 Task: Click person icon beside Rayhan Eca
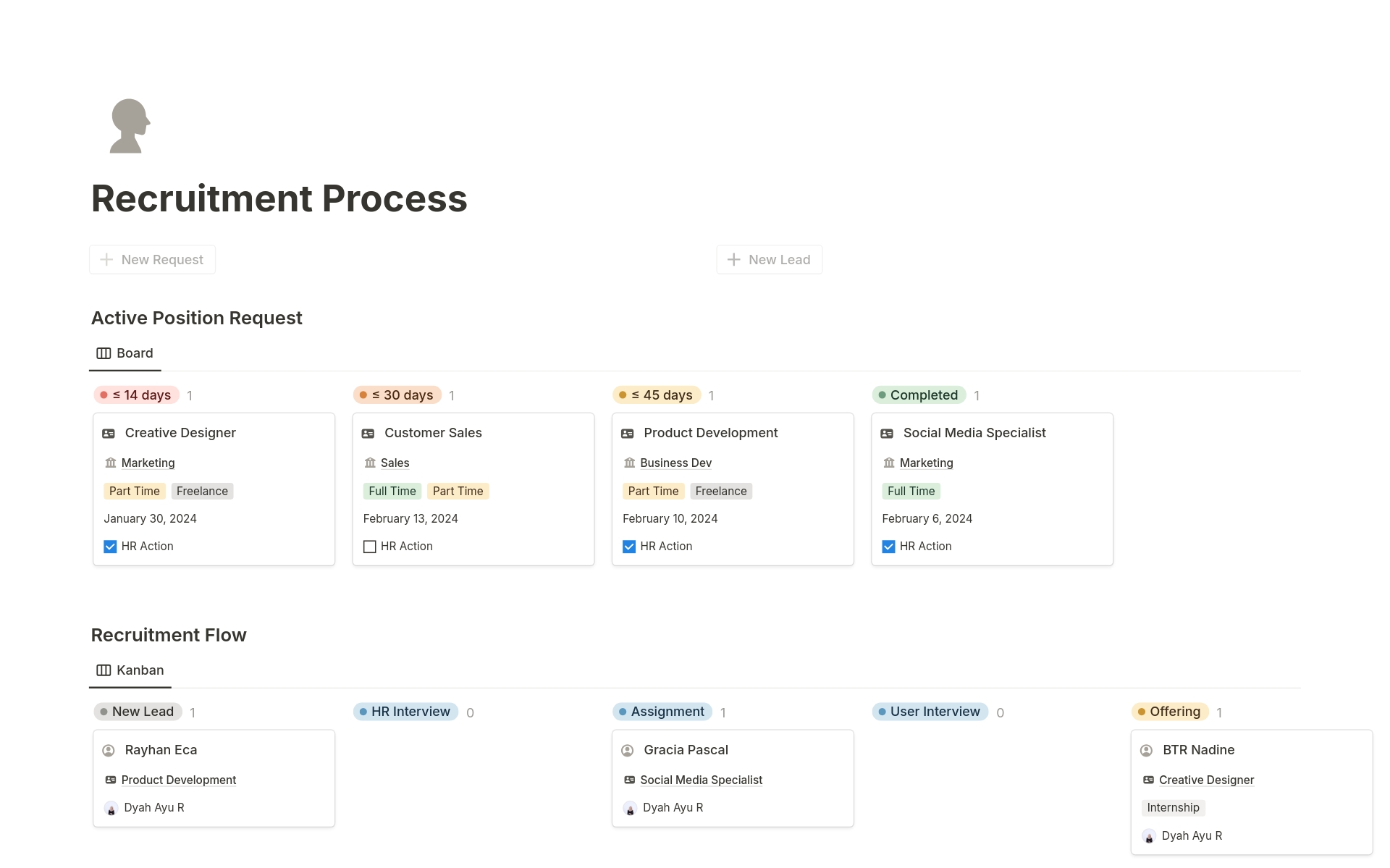pyautogui.click(x=109, y=751)
